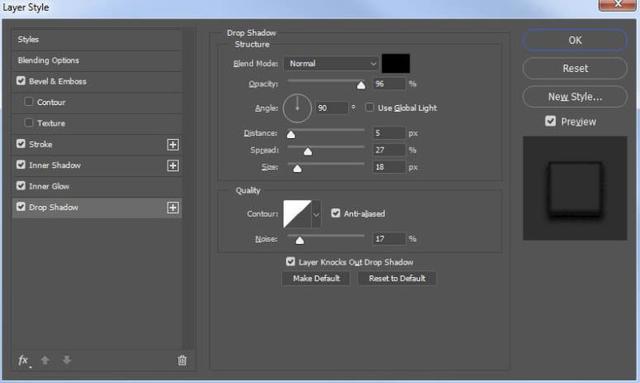The width and height of the screenshot is (640, 383).
Task: Toggle the Stroke effect checkbox
Action: click(x=21, y=143)
